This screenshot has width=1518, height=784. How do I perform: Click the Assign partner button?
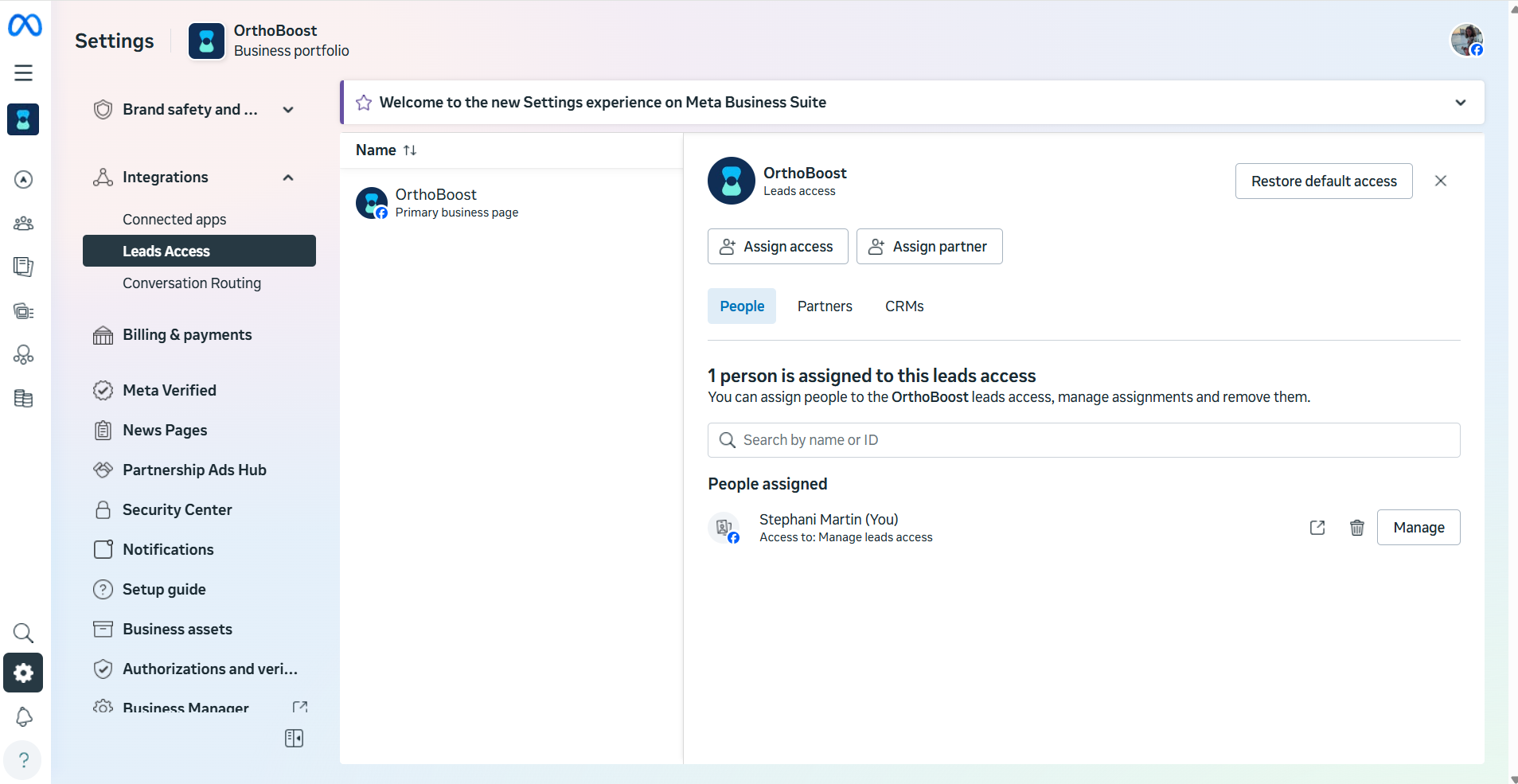(x=929, y=246)
